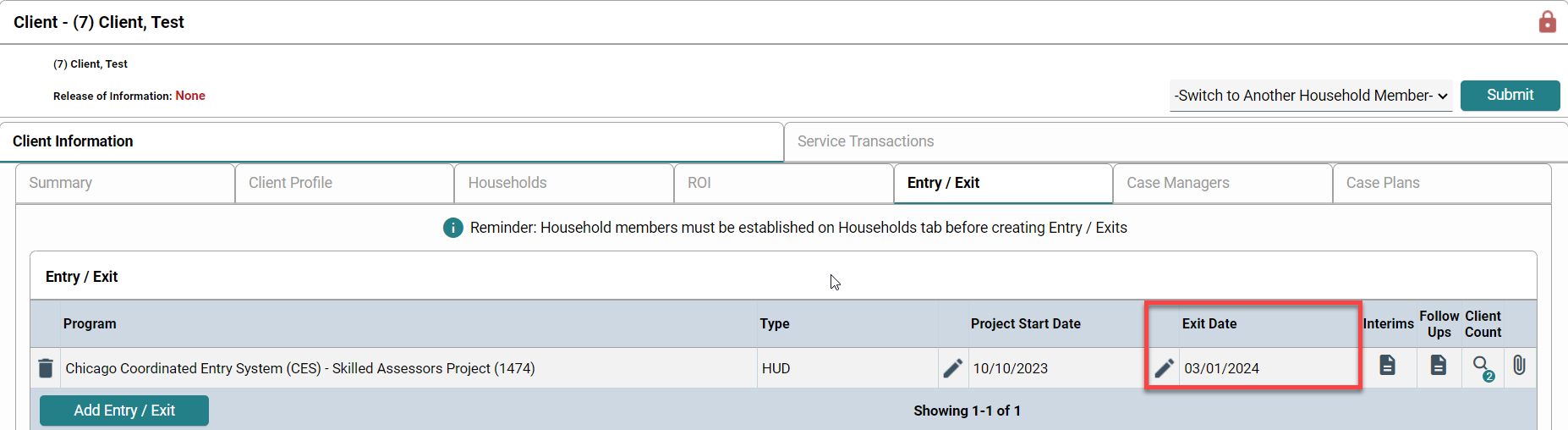
Task: Select the Households tab
Action: coord(563,183)
